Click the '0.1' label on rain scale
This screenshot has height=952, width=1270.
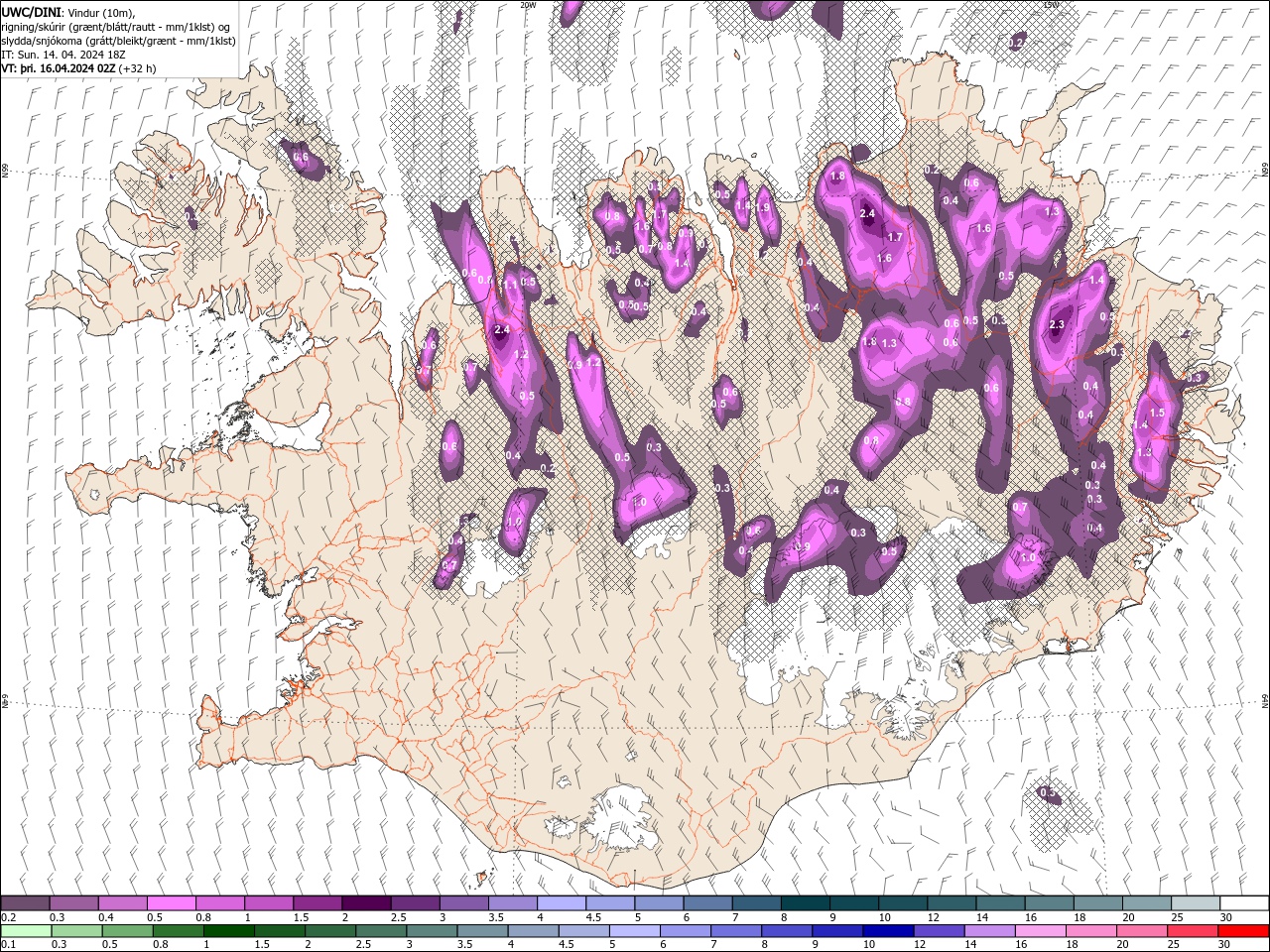pos(8,945)
